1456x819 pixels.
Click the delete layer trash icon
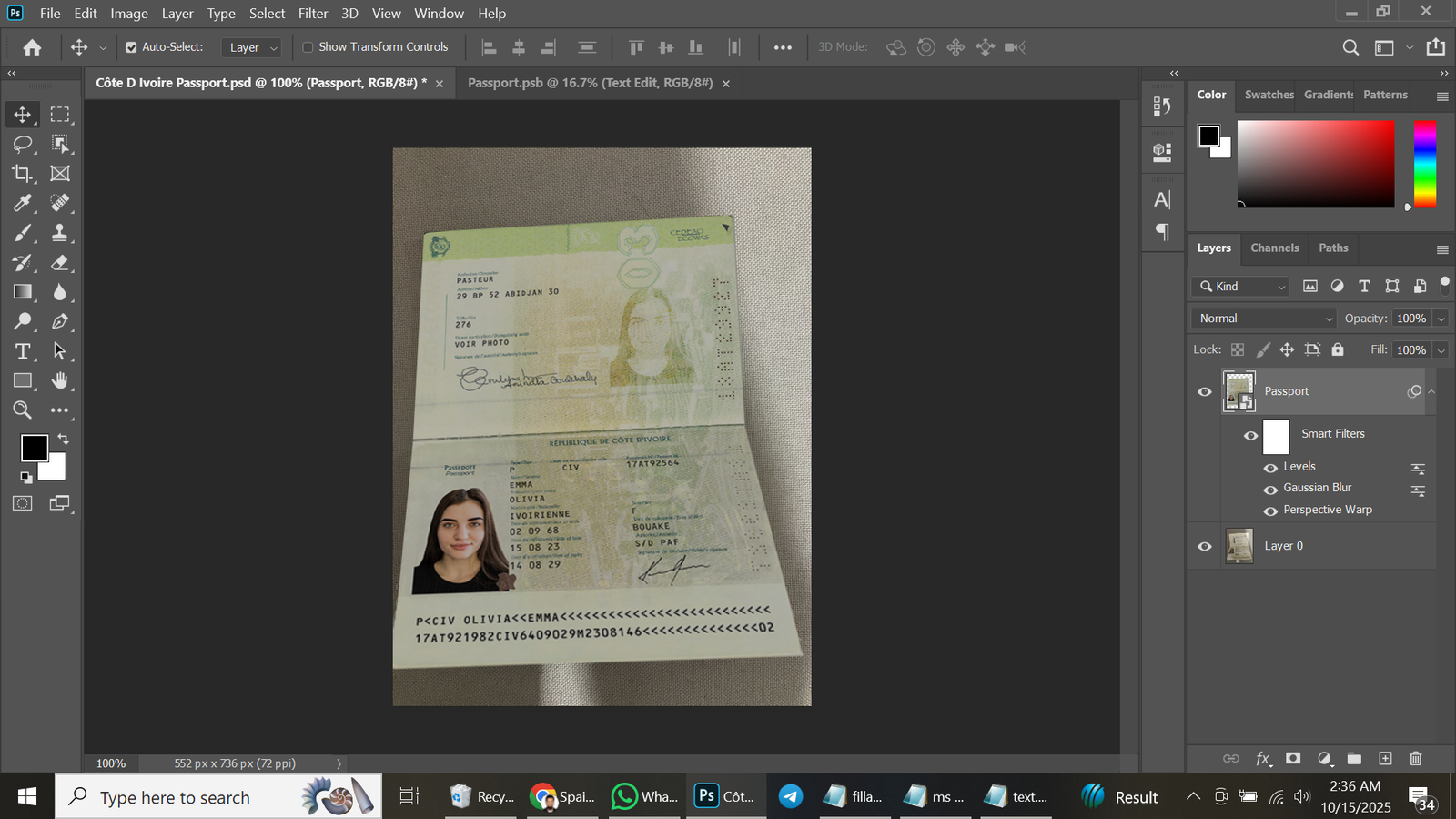click(x=1415, y=758)
